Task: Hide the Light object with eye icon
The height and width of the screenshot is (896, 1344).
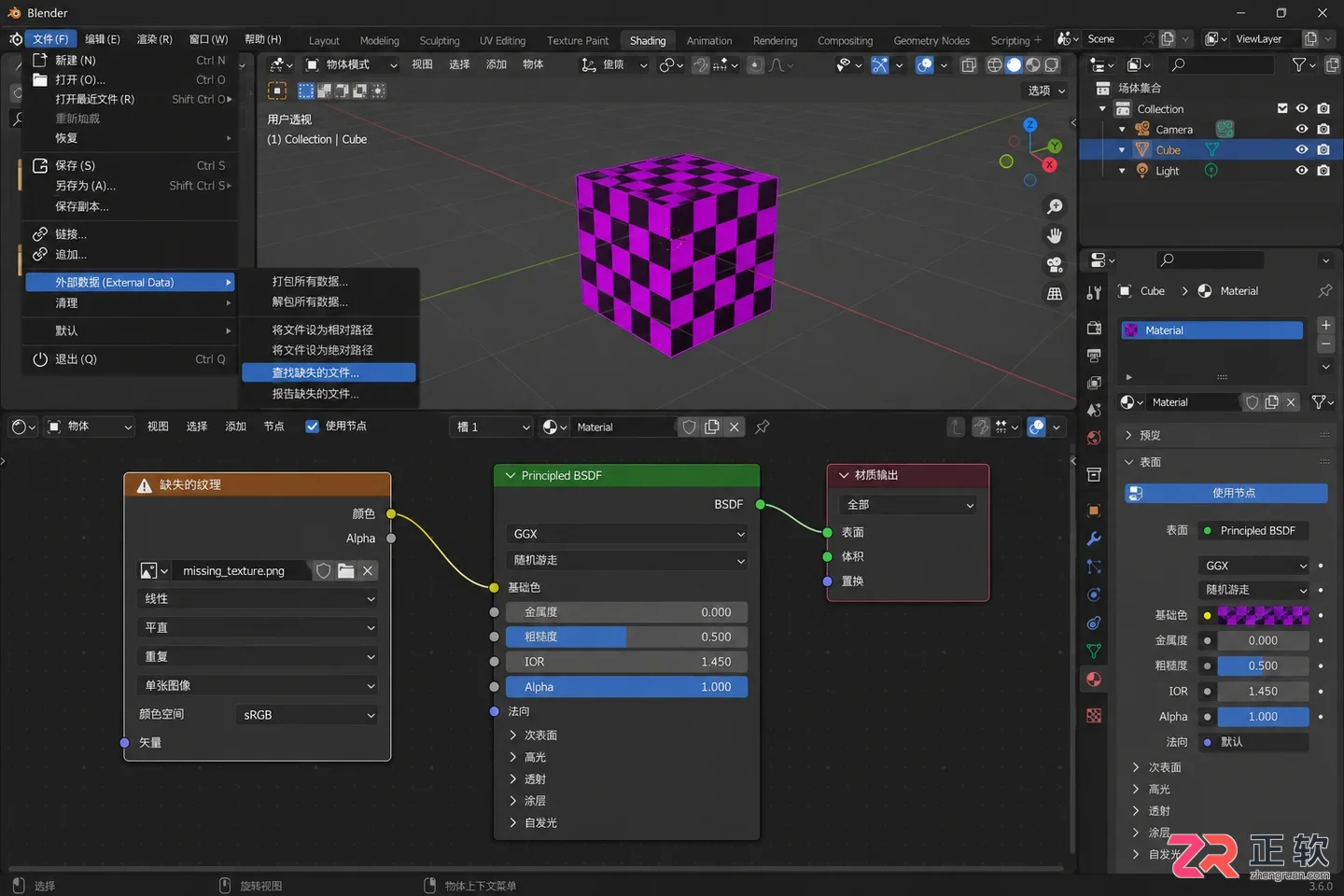Action: click(x=1301, y=171)
